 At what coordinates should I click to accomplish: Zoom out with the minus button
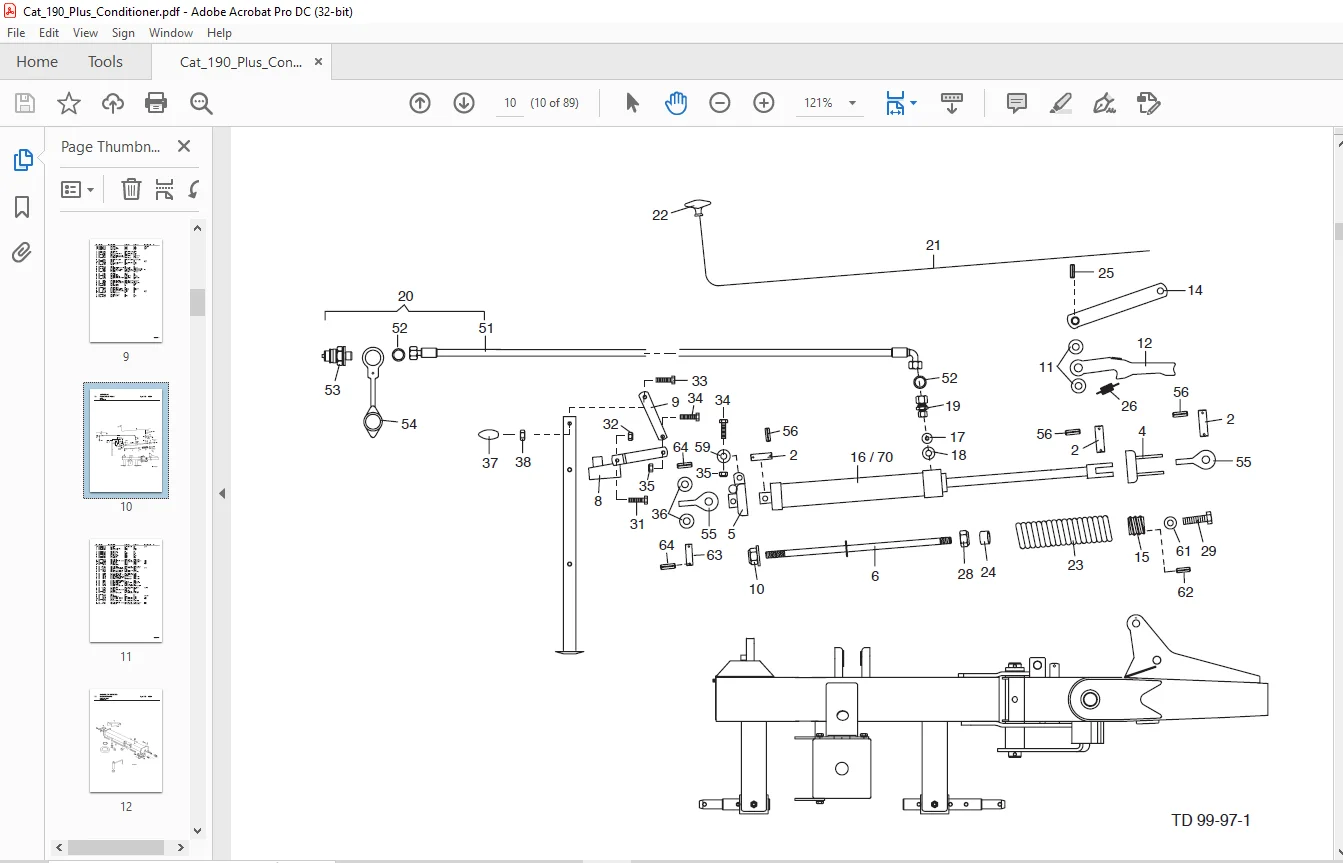coord(720,103)
